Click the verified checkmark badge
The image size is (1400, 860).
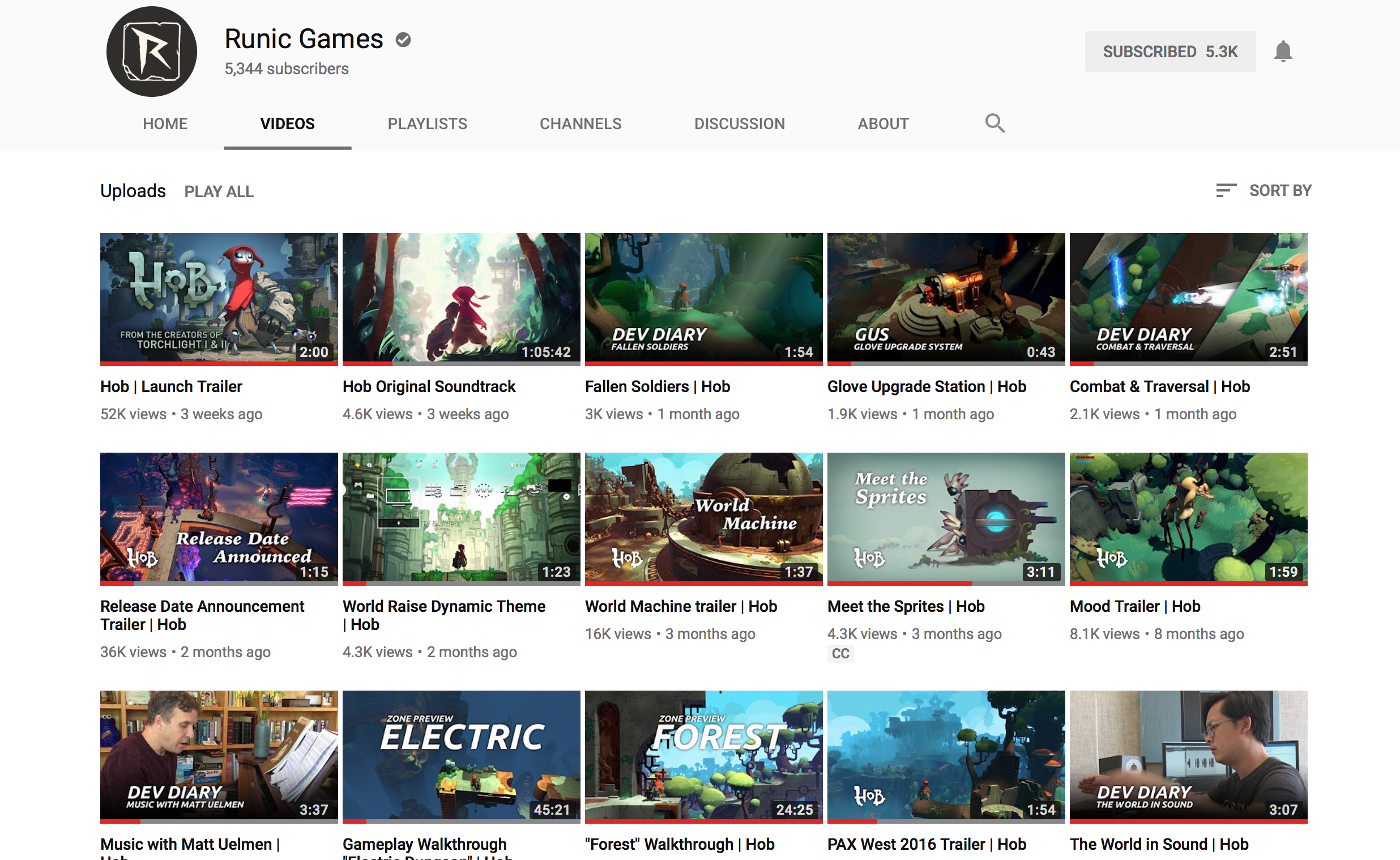pos(403,40)
